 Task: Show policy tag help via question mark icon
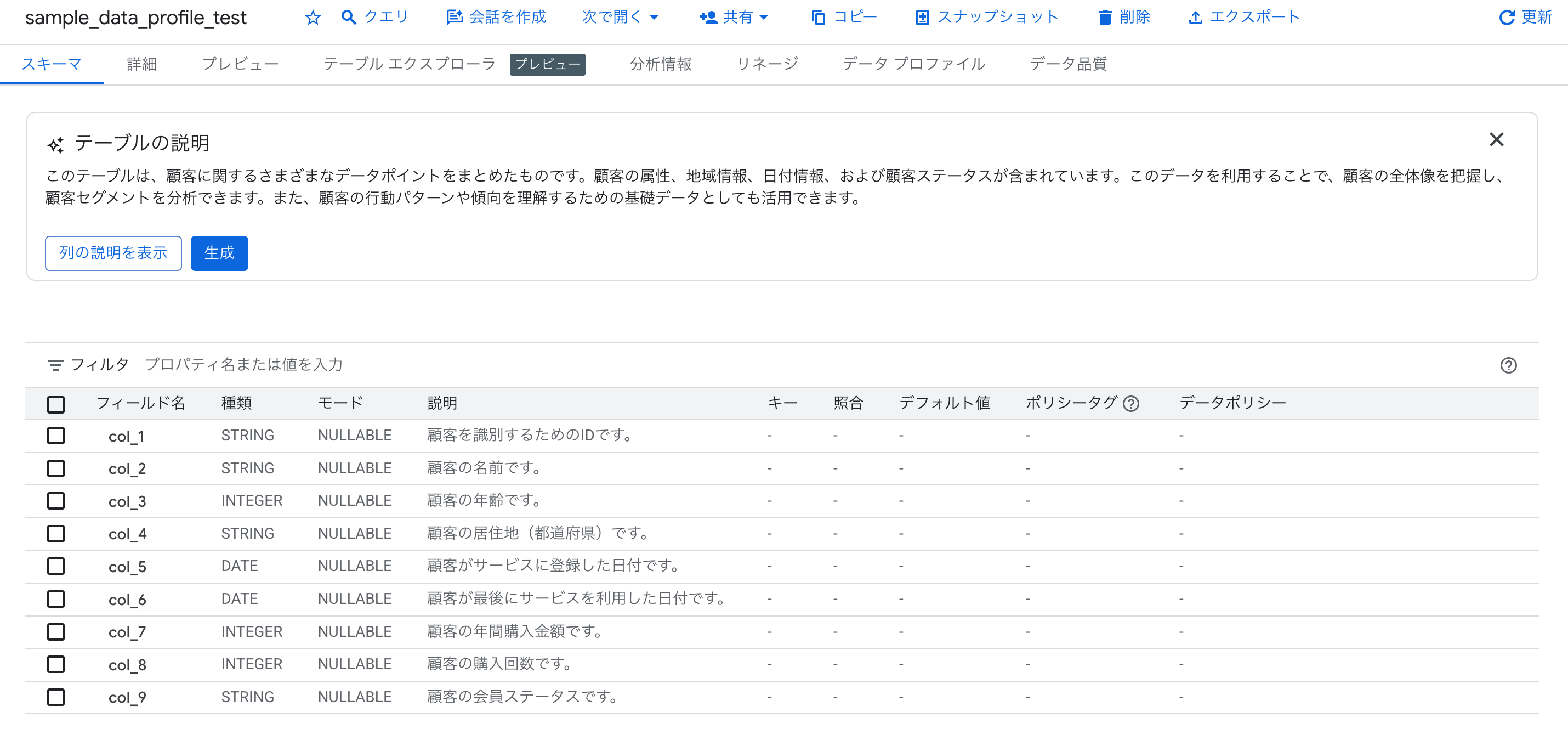coord(1131,403)
